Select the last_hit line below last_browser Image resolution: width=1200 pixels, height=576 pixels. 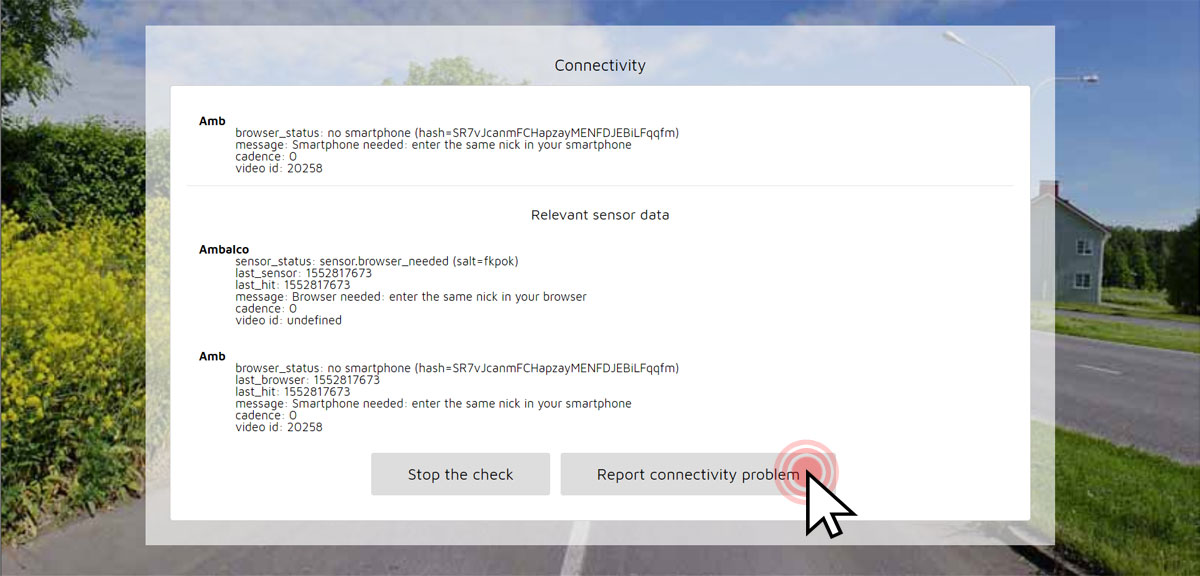pos(293,392)
